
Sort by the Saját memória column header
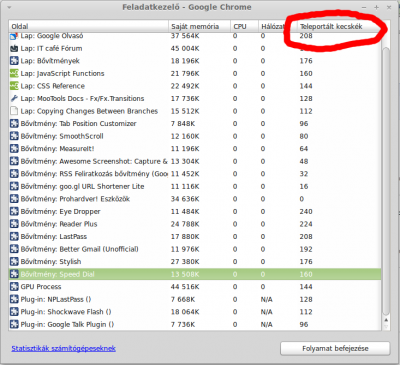click(199, 26)
